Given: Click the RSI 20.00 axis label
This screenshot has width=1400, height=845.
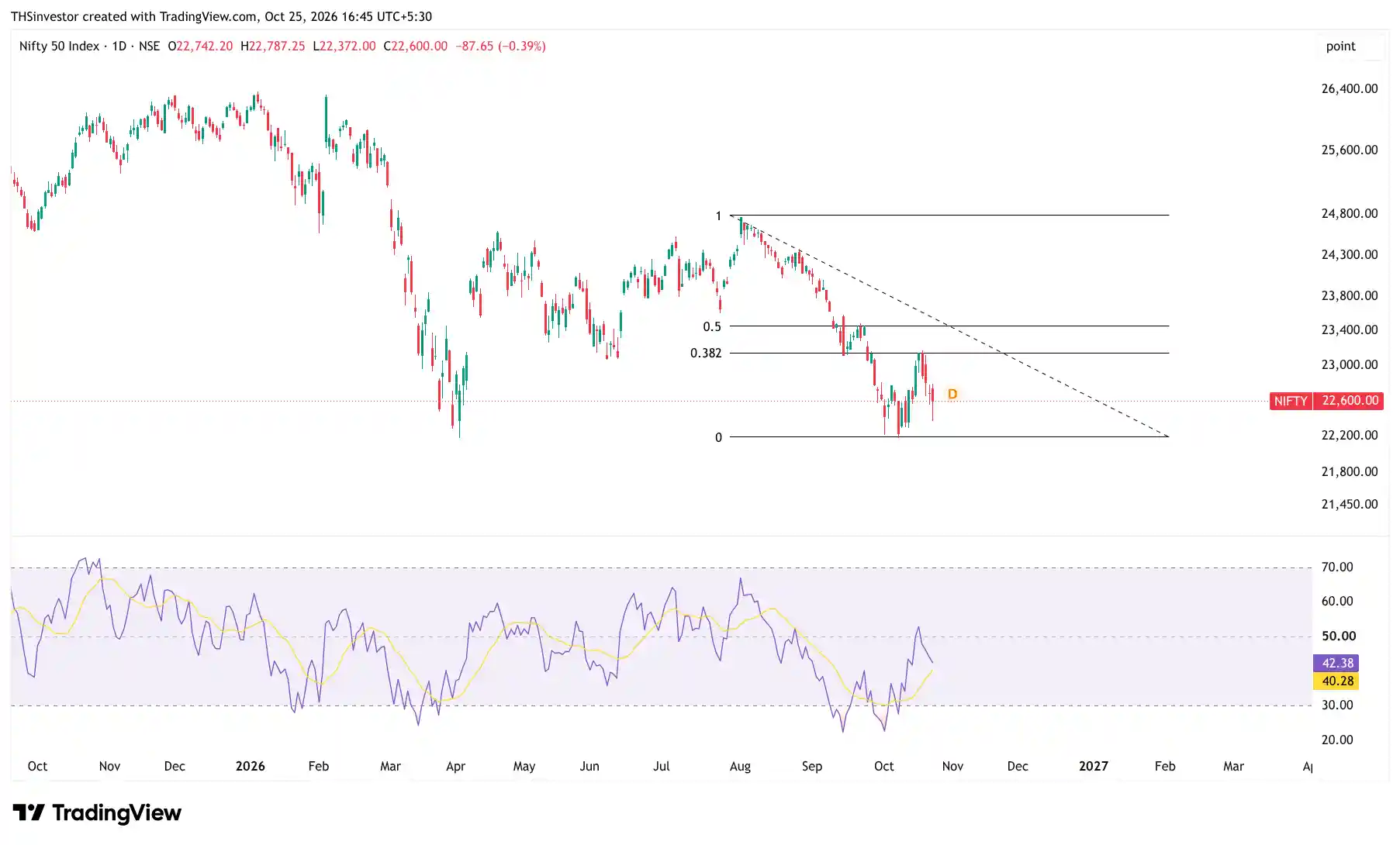Looking at the screenshot, I should click(x=1337, y=740).
